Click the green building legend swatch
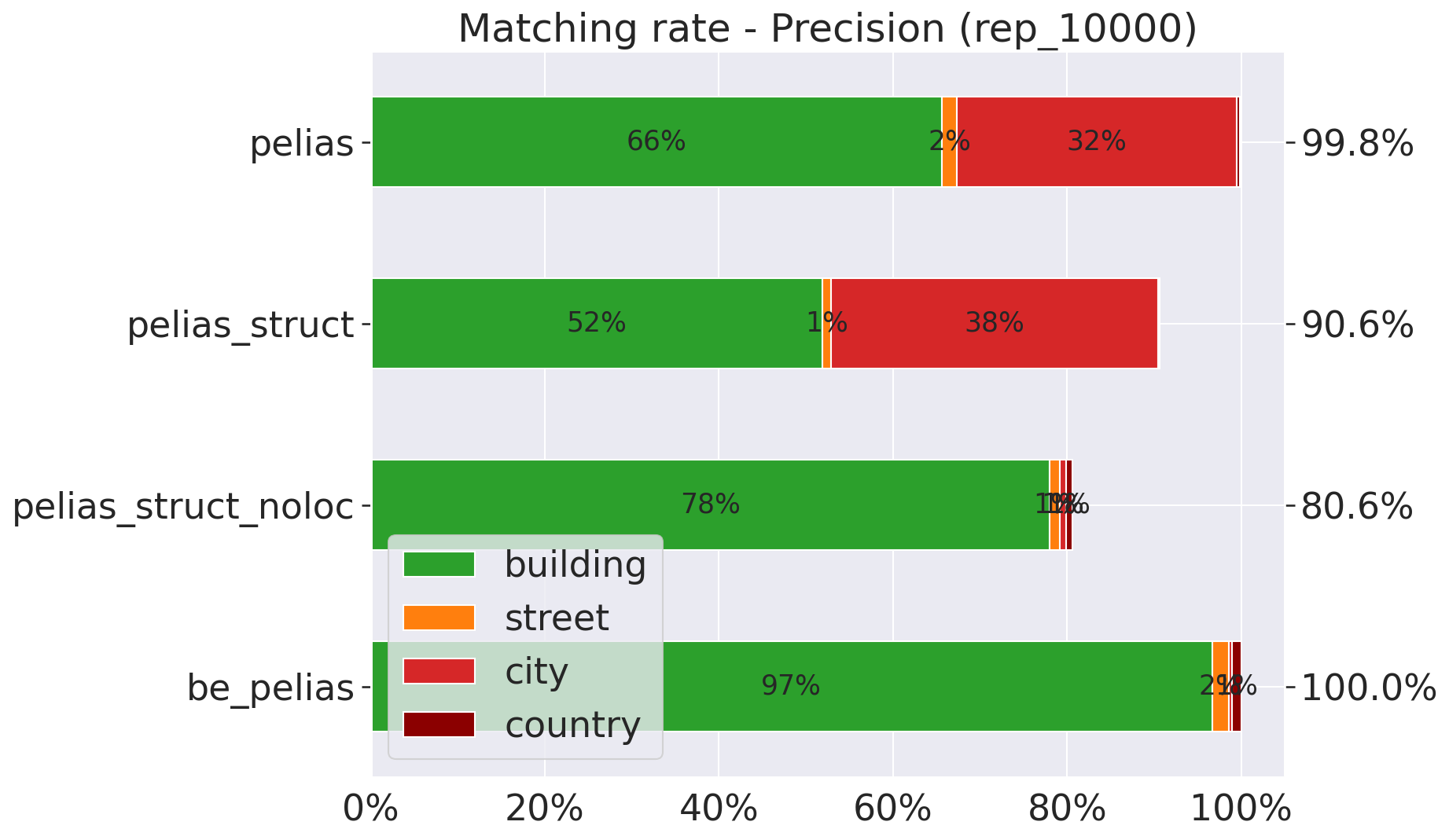 (x=439, y=564)
